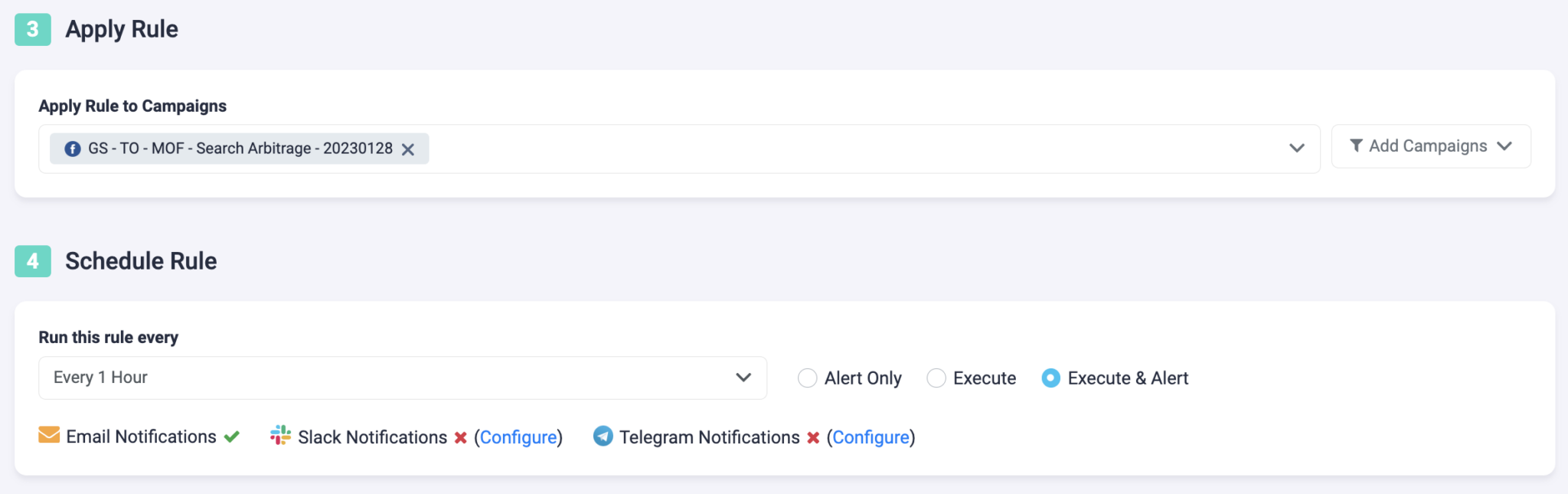This screenshot has height=494, width=1568.
Task: Select the Execute & Alert option
Action: (x=1050, y=378)
